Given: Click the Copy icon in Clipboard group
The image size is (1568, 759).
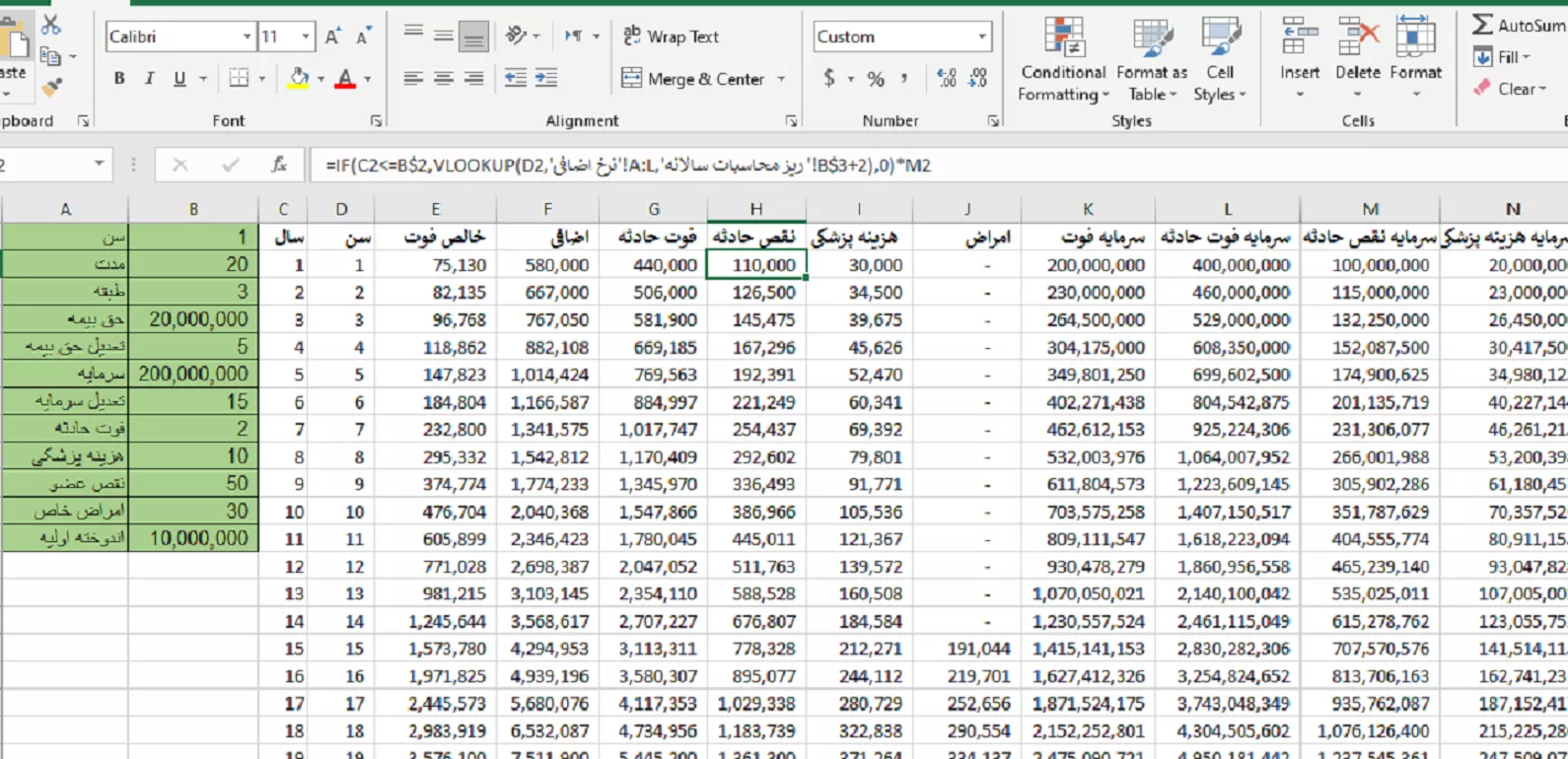Looking at the screenshot, I should pyautogui.click(x=49, y=57).
